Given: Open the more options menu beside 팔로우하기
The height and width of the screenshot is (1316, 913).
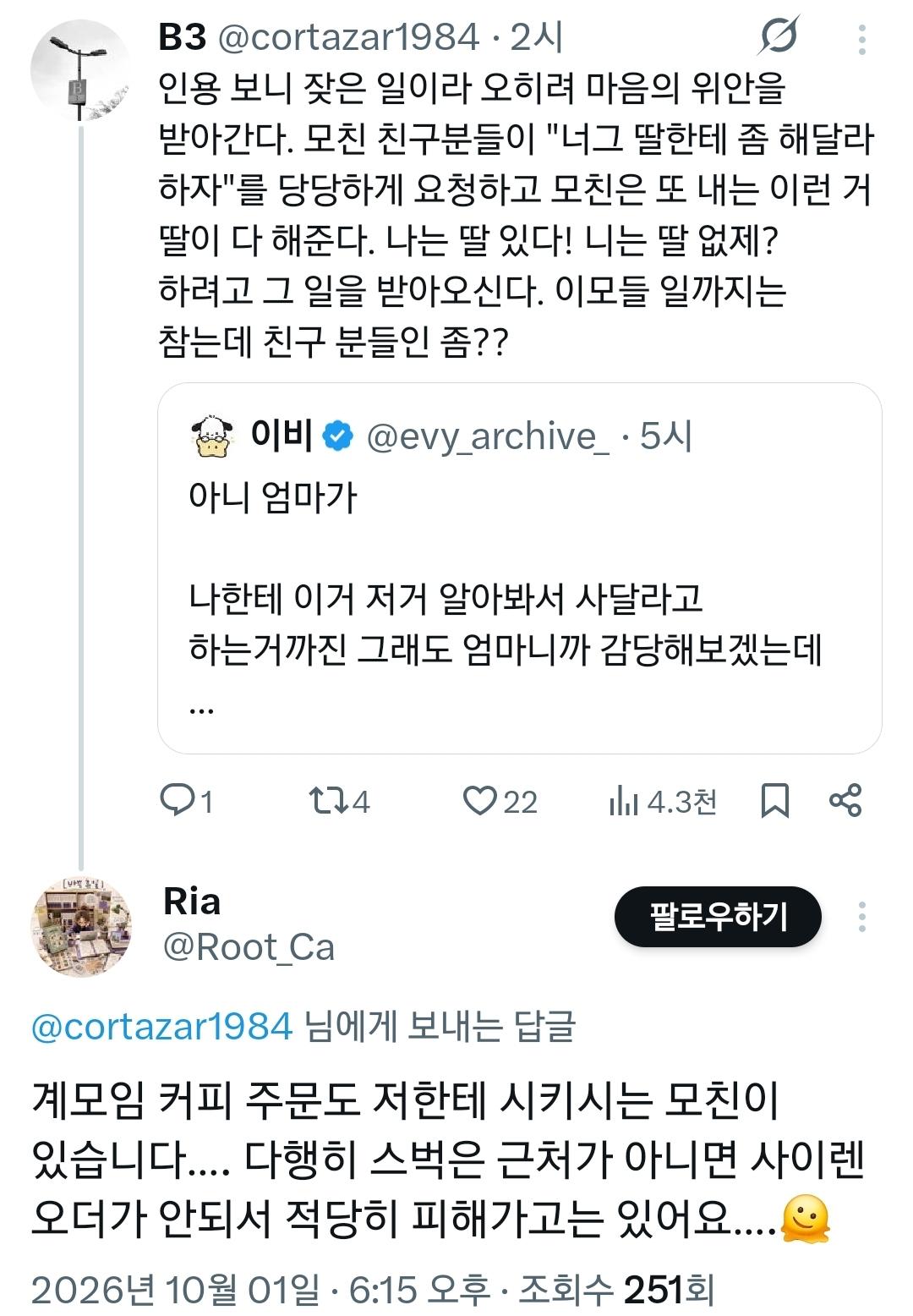Looking at the screenshot, I should (861, 917).
